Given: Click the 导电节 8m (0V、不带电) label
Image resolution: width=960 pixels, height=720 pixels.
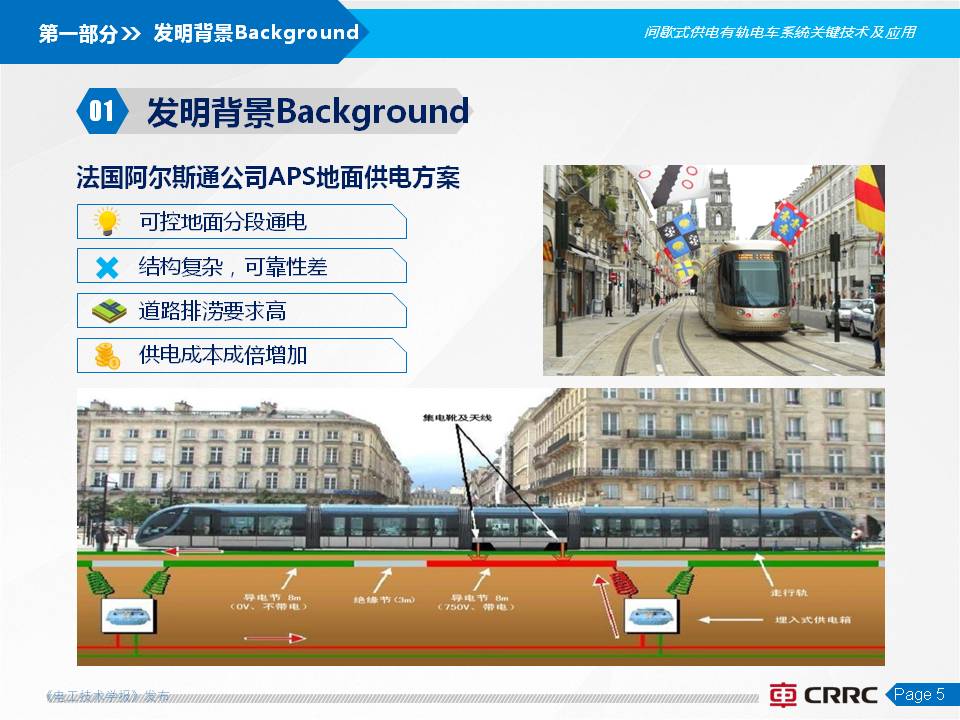Looking at the screenshot, I should pos(268,602).
